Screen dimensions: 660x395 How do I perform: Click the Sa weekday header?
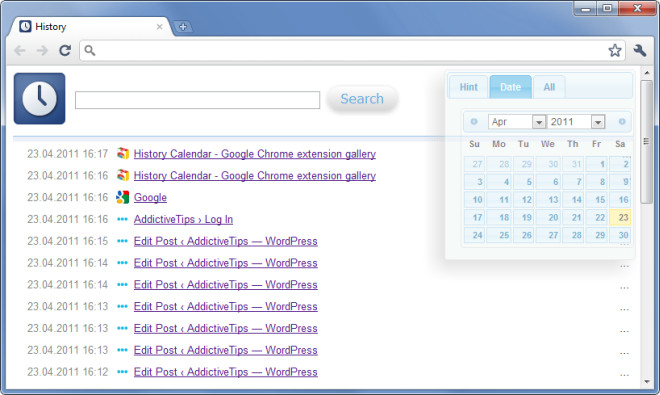coord(620,144)
